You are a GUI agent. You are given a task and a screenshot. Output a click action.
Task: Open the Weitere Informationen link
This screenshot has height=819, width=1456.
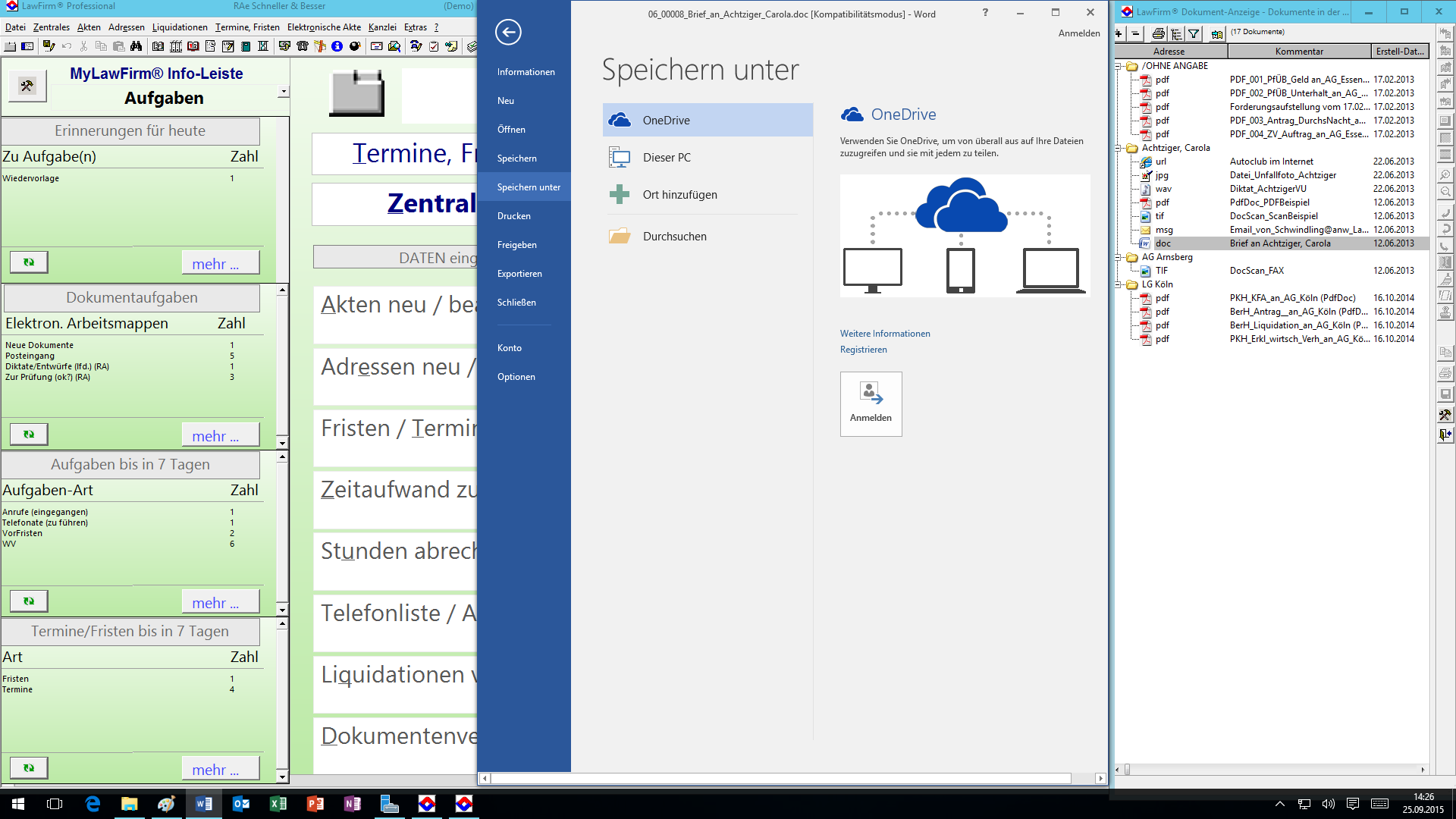pos(884,334)
